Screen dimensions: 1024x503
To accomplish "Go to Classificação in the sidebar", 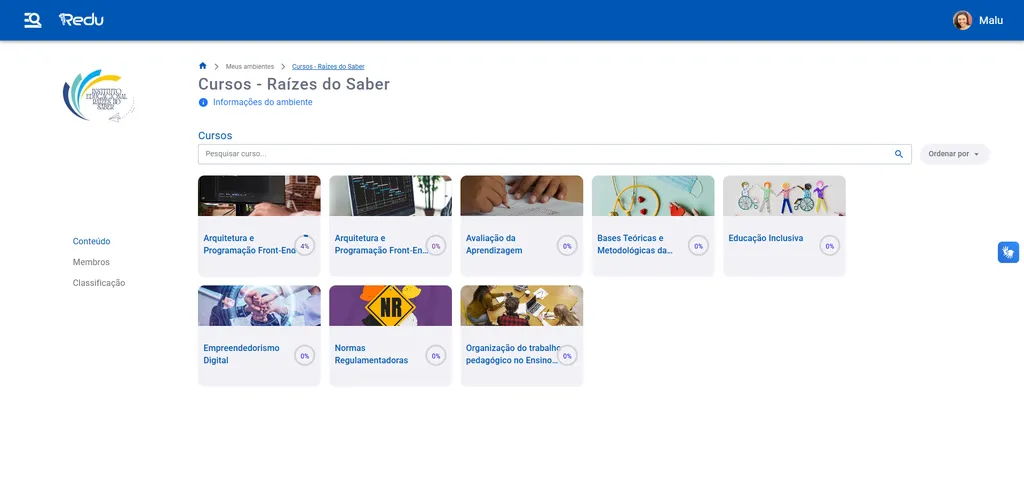I will tap(98, 283).
